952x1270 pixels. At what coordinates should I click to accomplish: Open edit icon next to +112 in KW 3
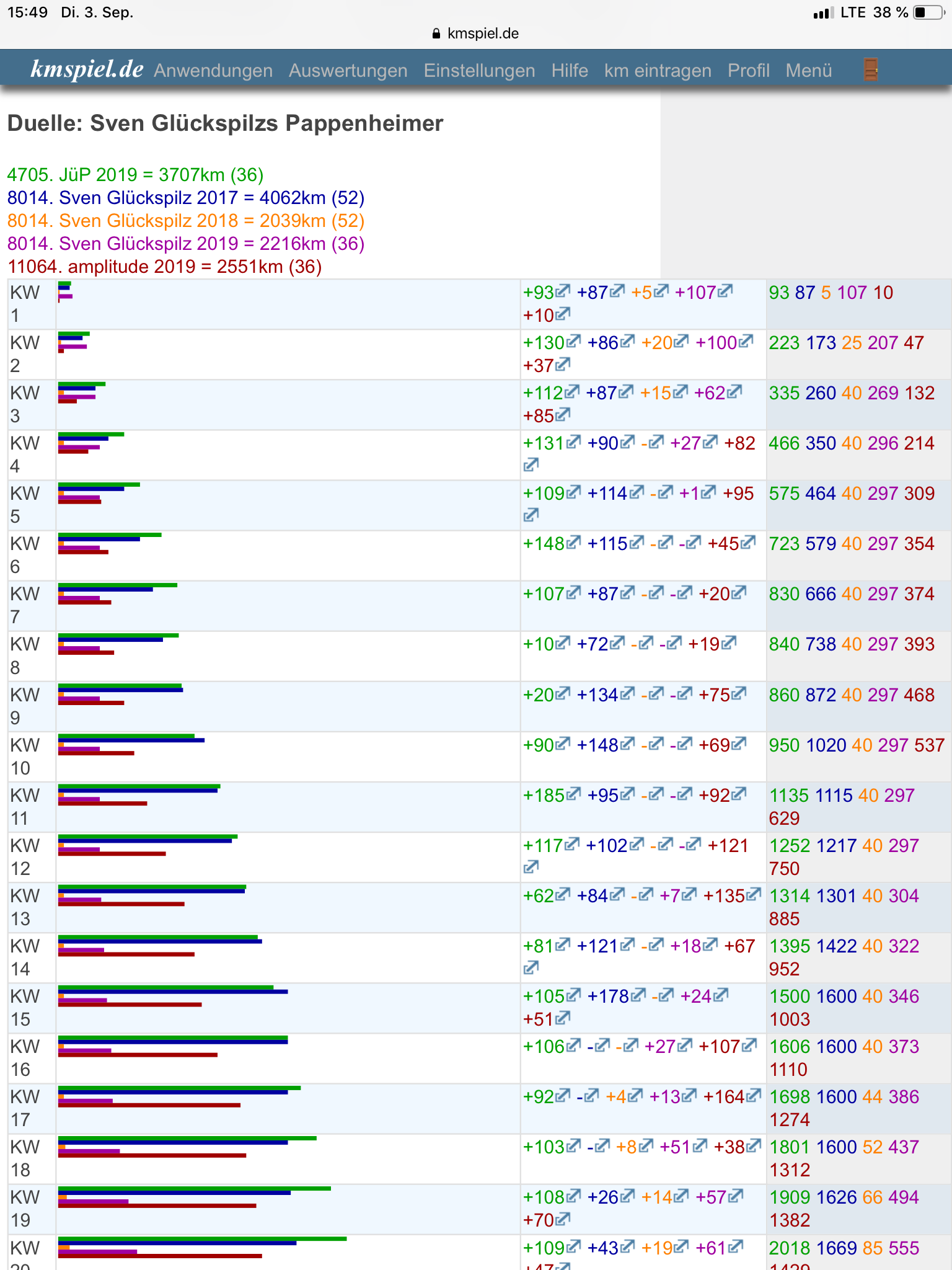(x=572, y=391)
